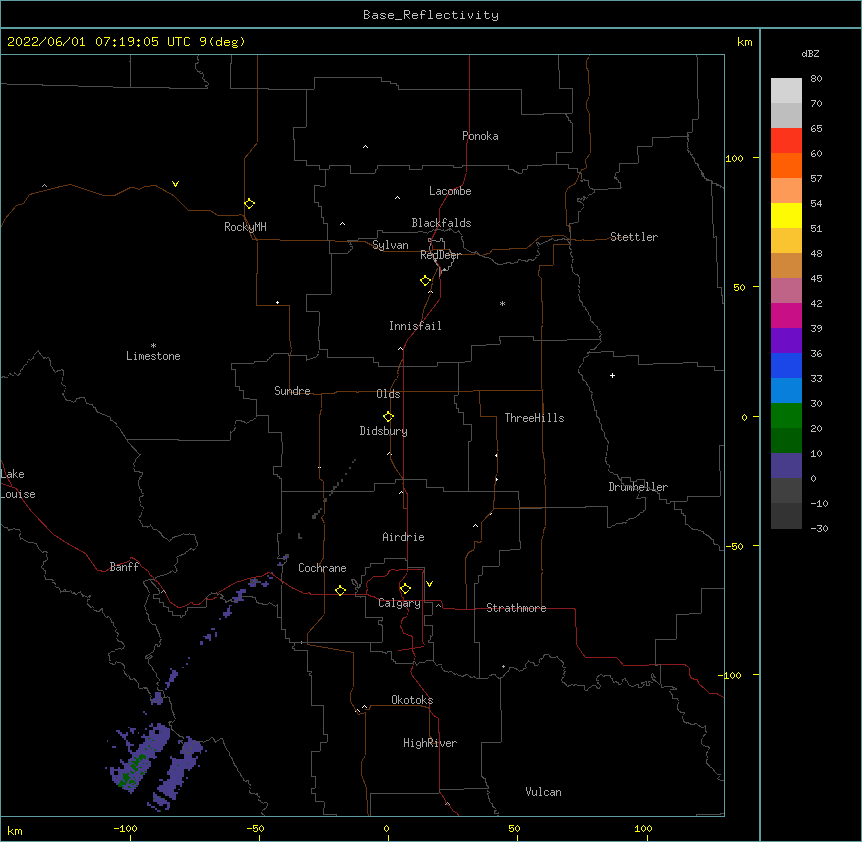Click the Okotoks town label
This screenshot has height=842, width=862.
412,700
